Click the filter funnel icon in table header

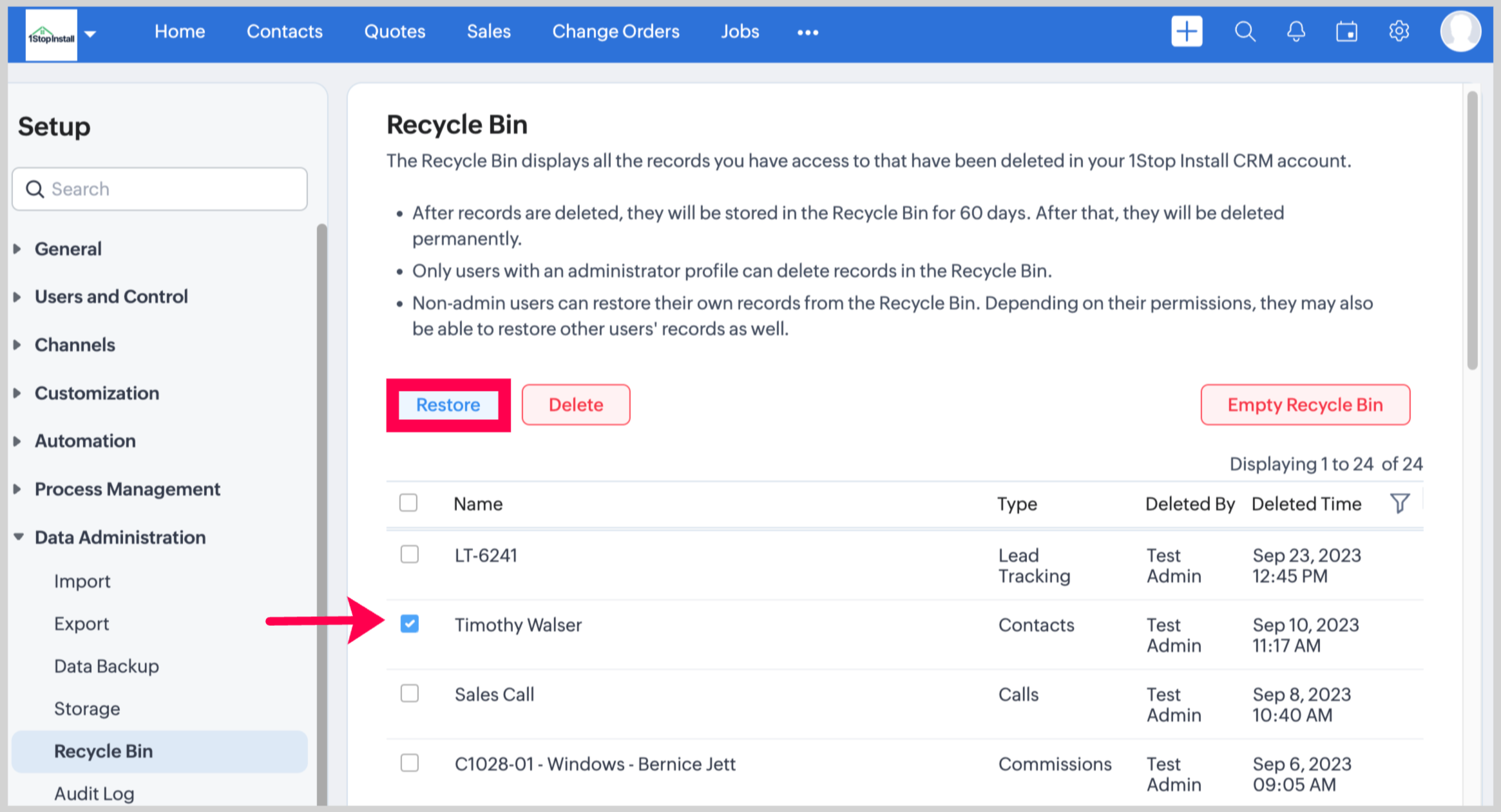click(x=1399, y=503)
